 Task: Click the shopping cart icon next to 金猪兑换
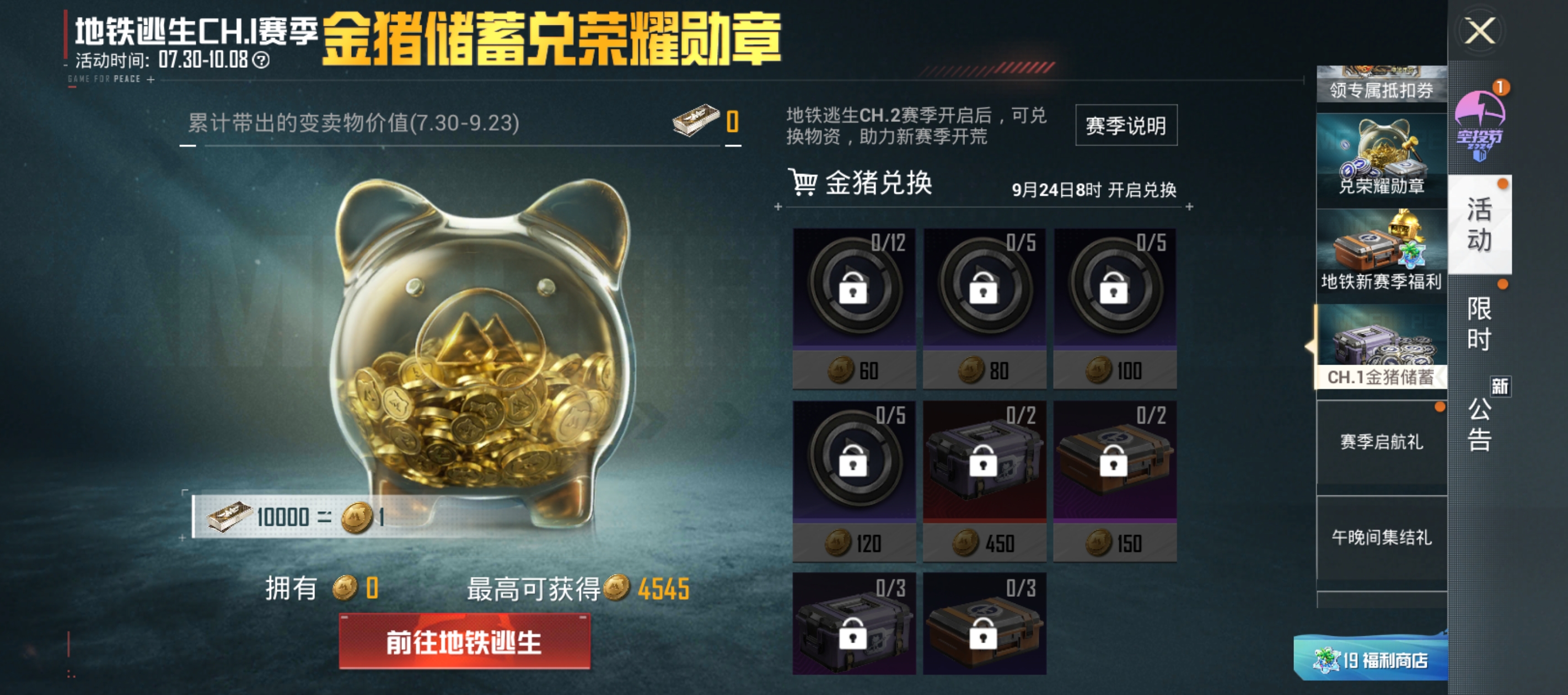click(802, 181)
